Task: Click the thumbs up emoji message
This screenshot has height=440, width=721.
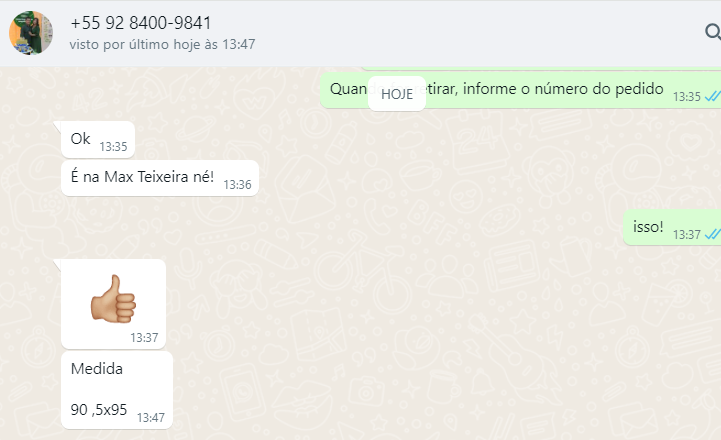Action: click(x=113, y=304)
